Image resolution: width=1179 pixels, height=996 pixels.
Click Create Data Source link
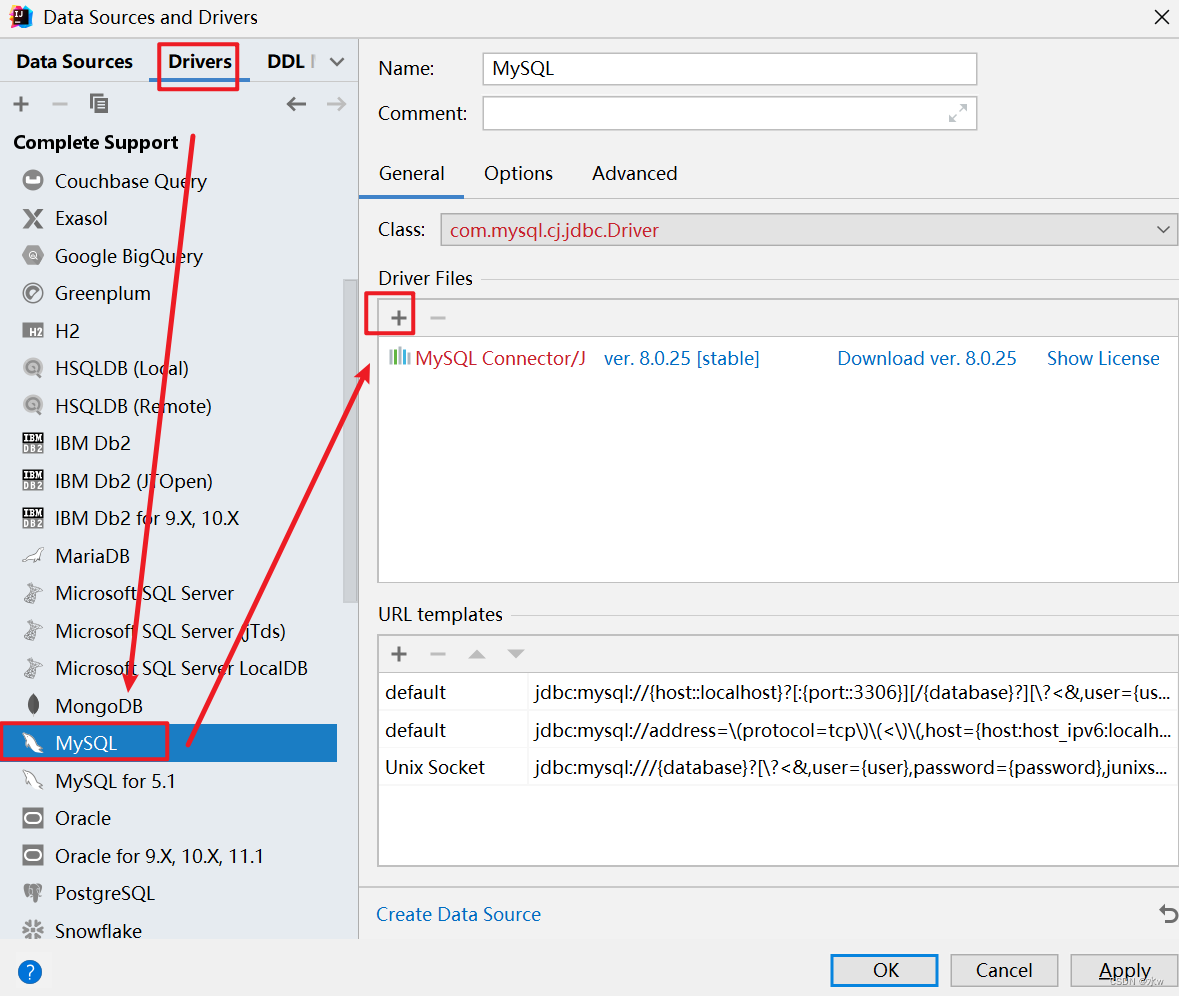point(458,914)
